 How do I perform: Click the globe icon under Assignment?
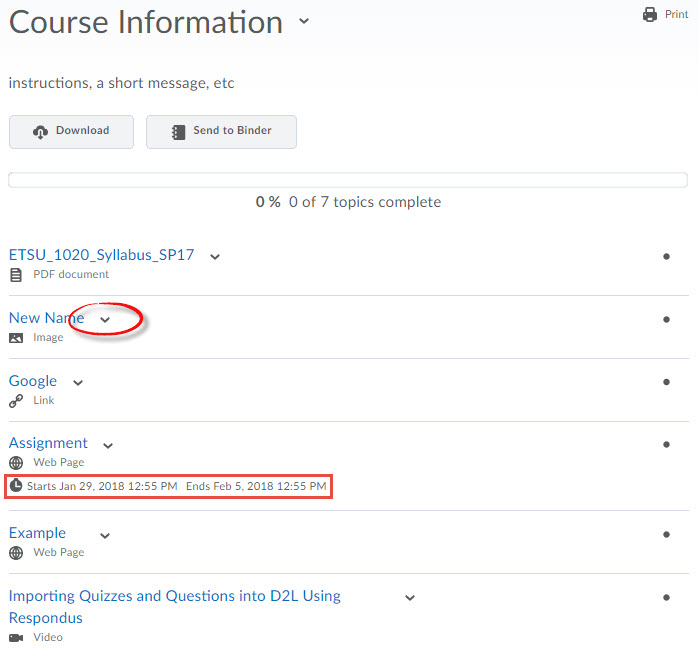pyautogui.click(x=16, y=463)
